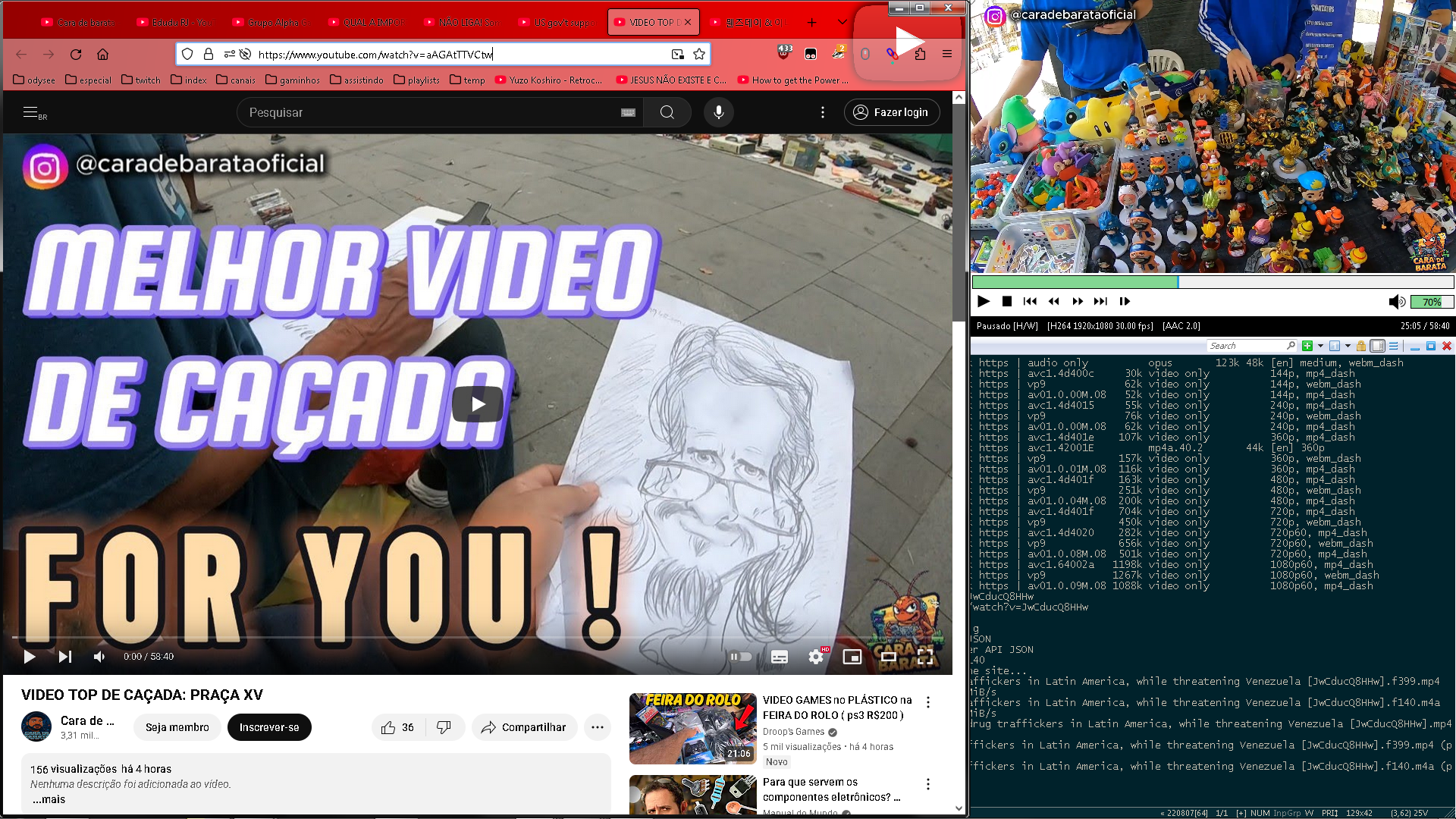
Task: Switch to the US gov't tab
Action: [557, 23]
